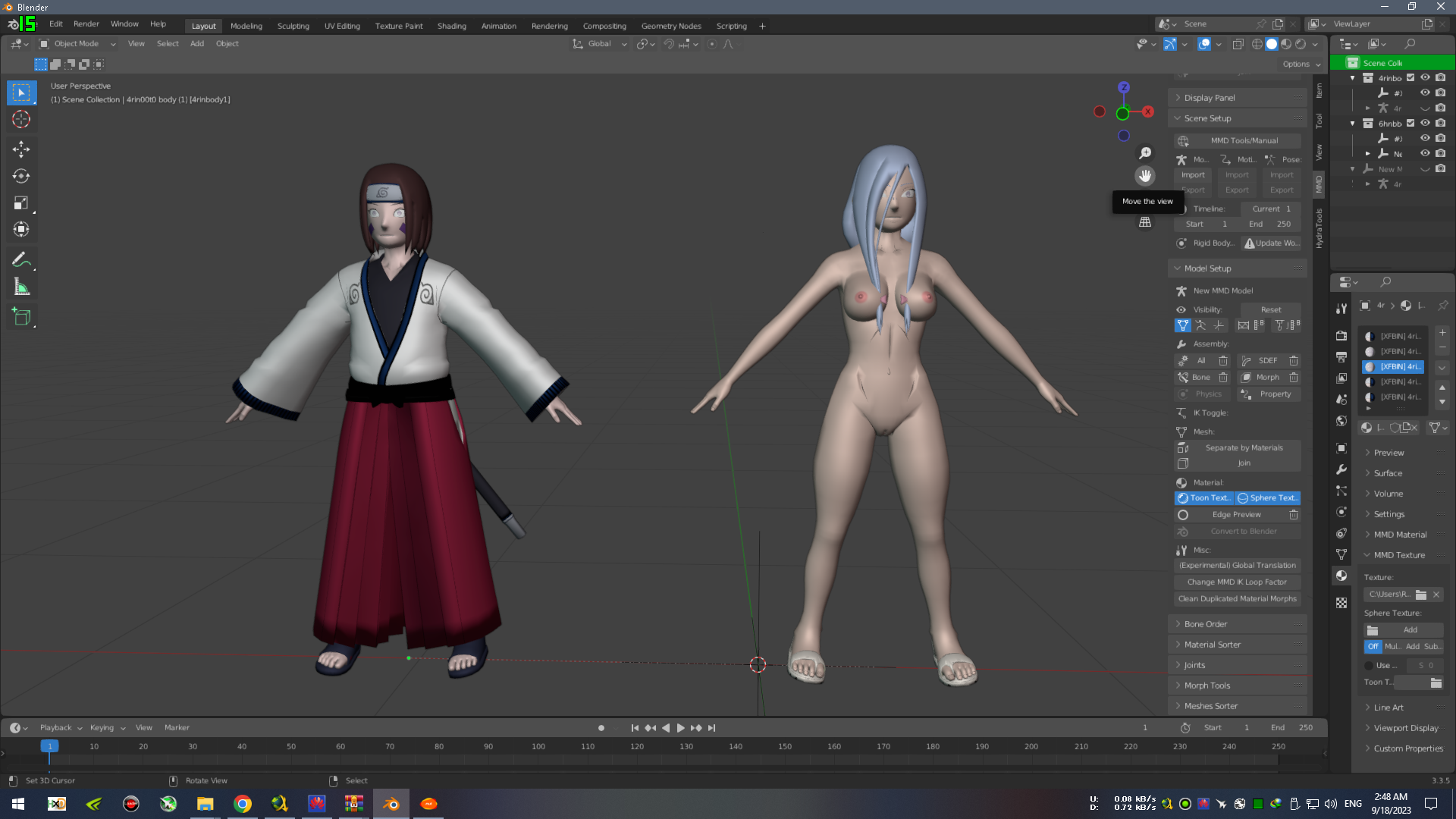Play the animation forward

[680, 728]
